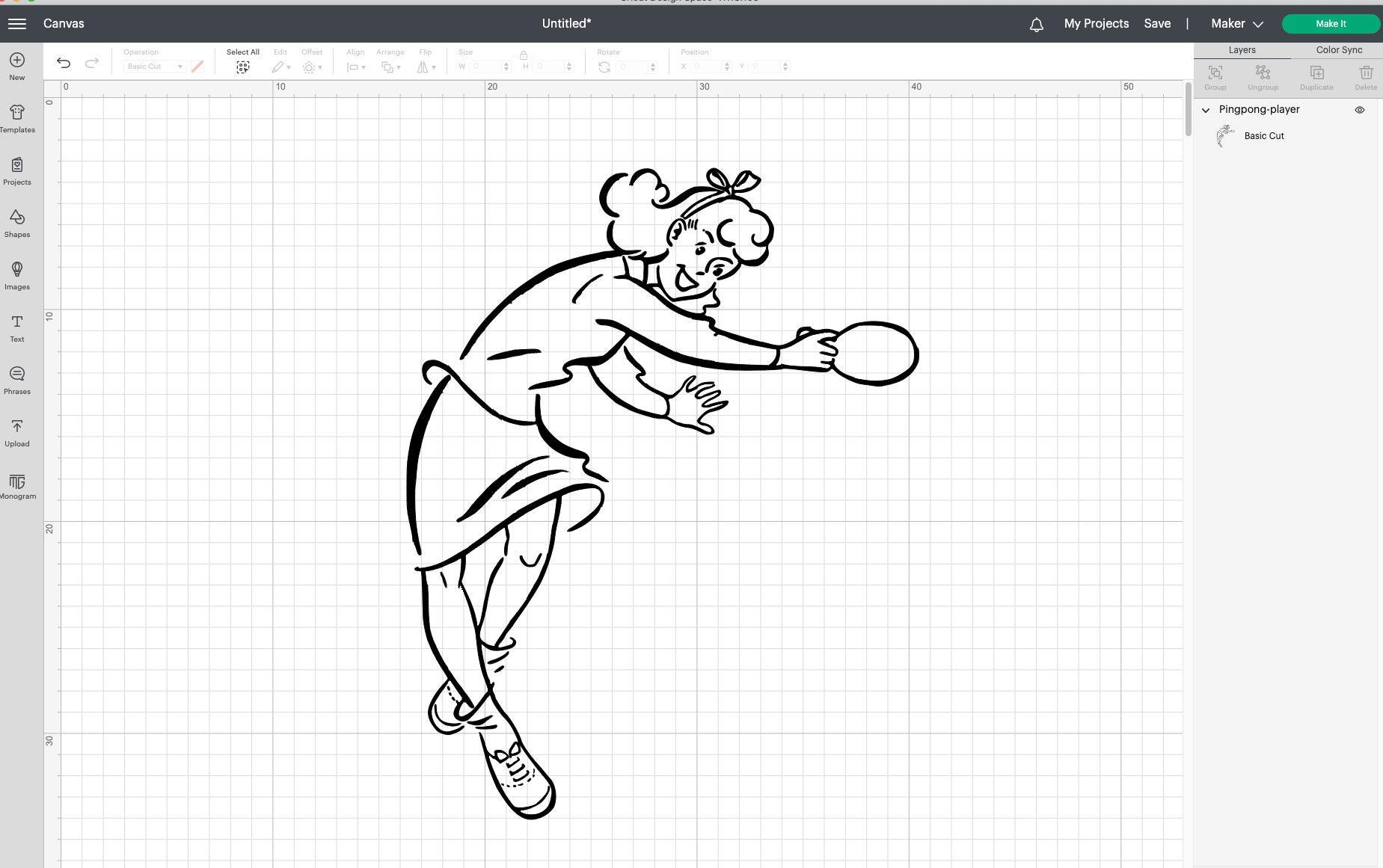
Task: Collapse the Pingpong-player group
Action: 1206,110
